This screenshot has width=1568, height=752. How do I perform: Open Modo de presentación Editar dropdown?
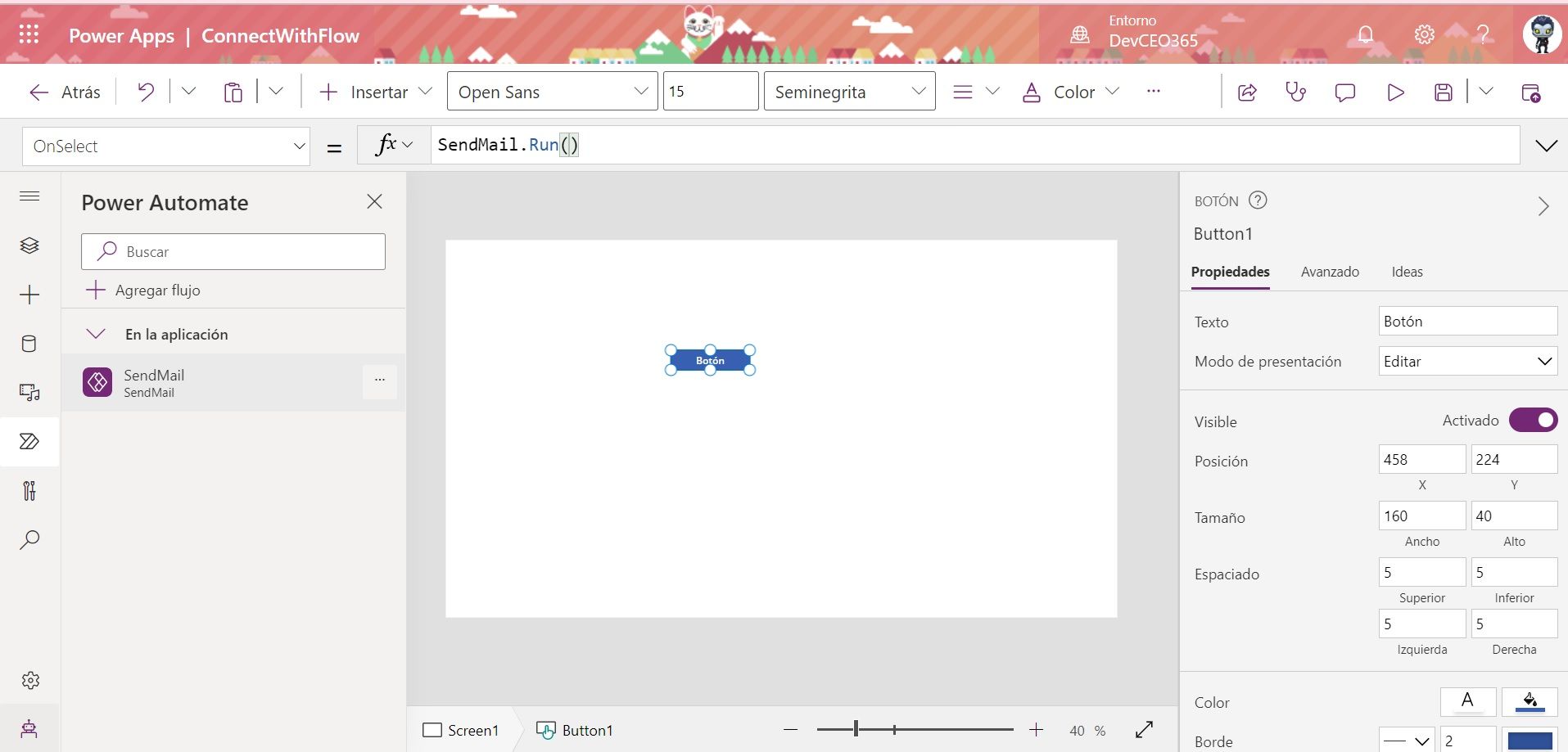pyautogui.click(x=1468, y=361)
